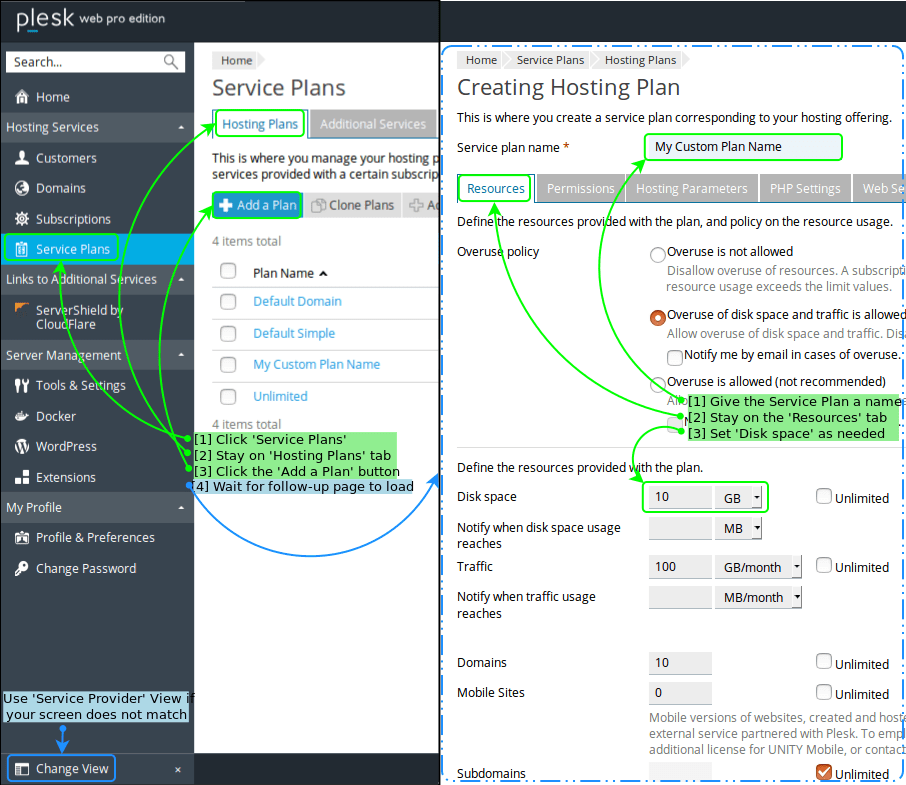This screenshot has width=906, height=785.
Task: Check the Default Domain row checkbox
Action: tap(228, 302)
